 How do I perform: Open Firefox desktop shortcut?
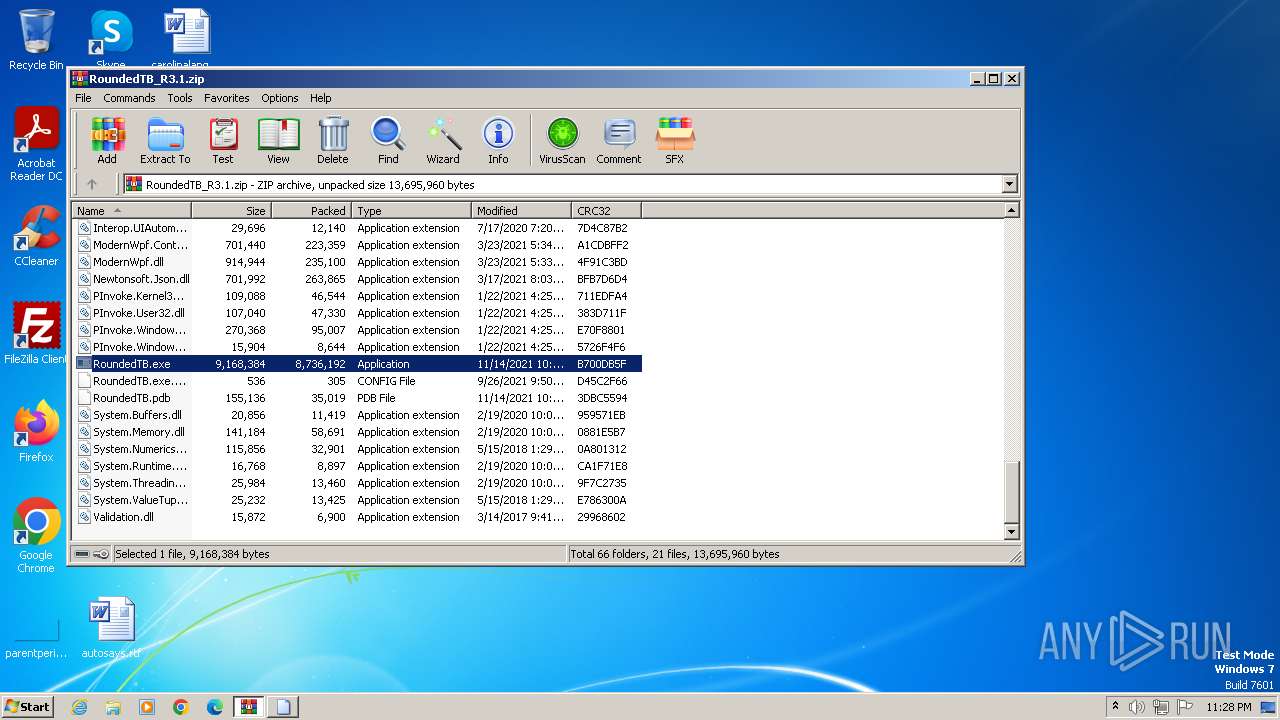point(36,432)
